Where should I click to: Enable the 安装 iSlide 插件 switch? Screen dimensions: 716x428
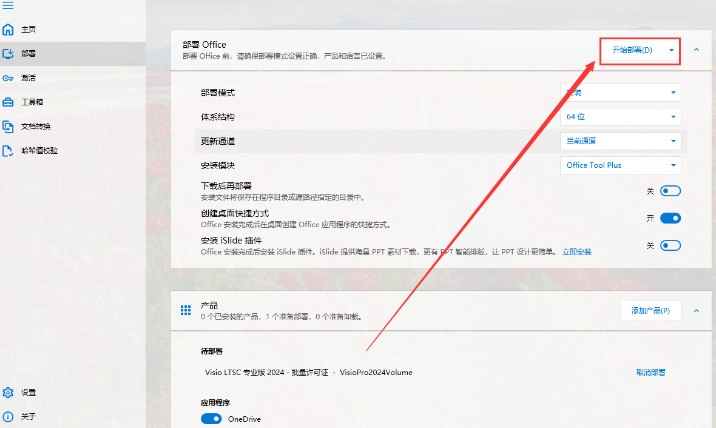coord(670,245)
